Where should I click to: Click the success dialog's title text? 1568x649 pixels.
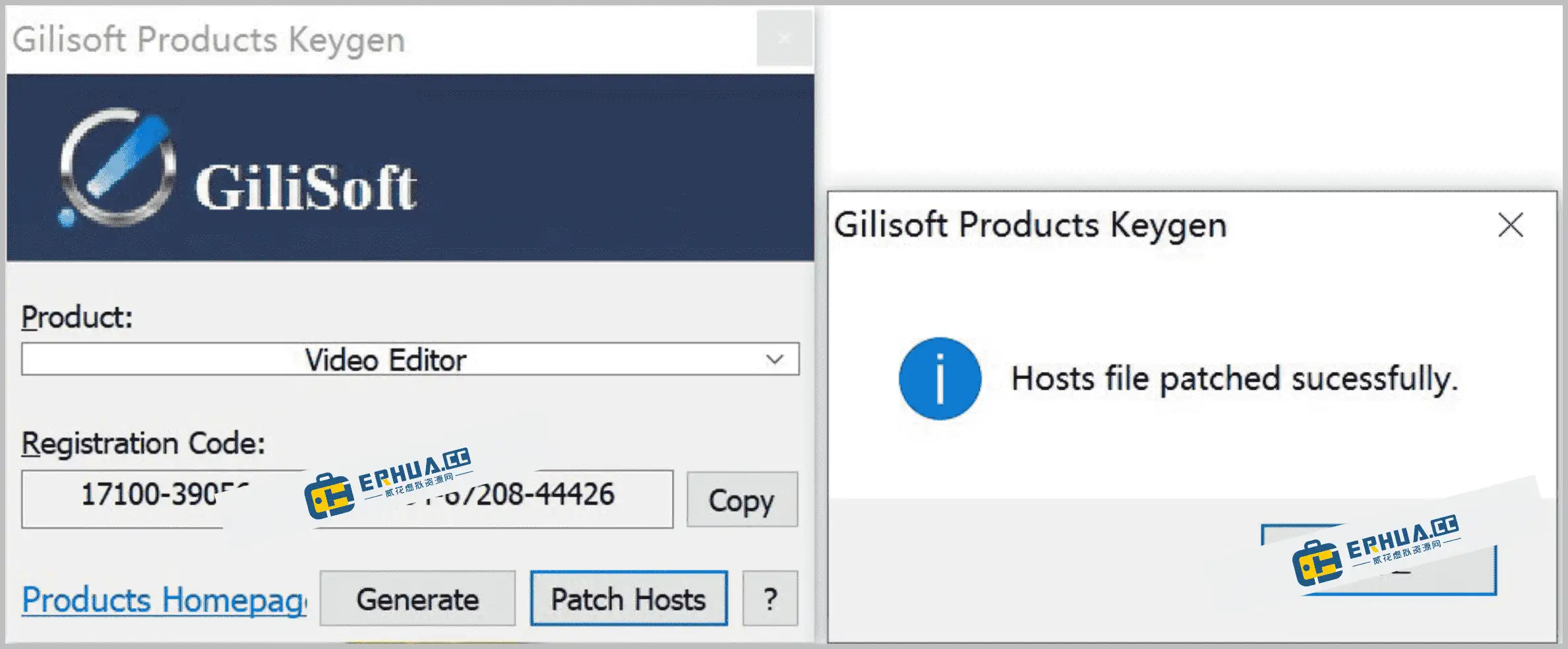tap(1030, 224)
